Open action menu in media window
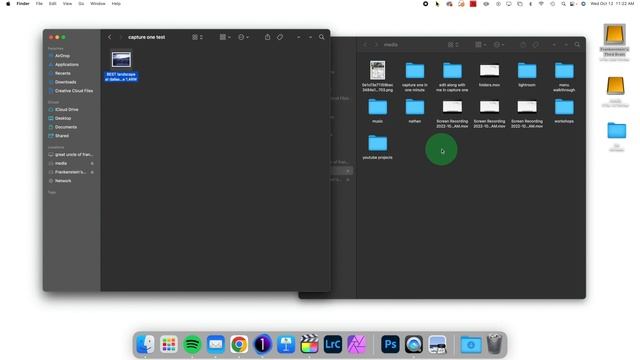This screenshot has height=360, width=640. 499,44
